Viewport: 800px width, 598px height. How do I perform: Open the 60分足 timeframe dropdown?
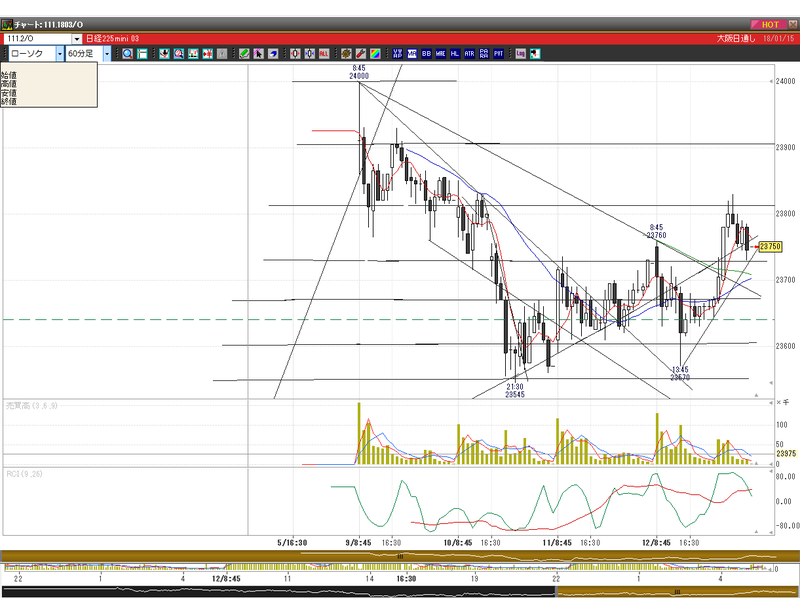click(107, 54)
